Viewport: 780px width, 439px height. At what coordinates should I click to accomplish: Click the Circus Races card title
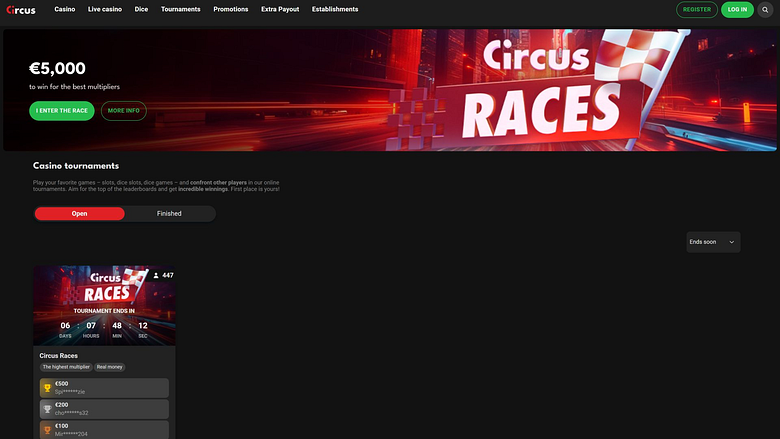click(x=59, y=356)
